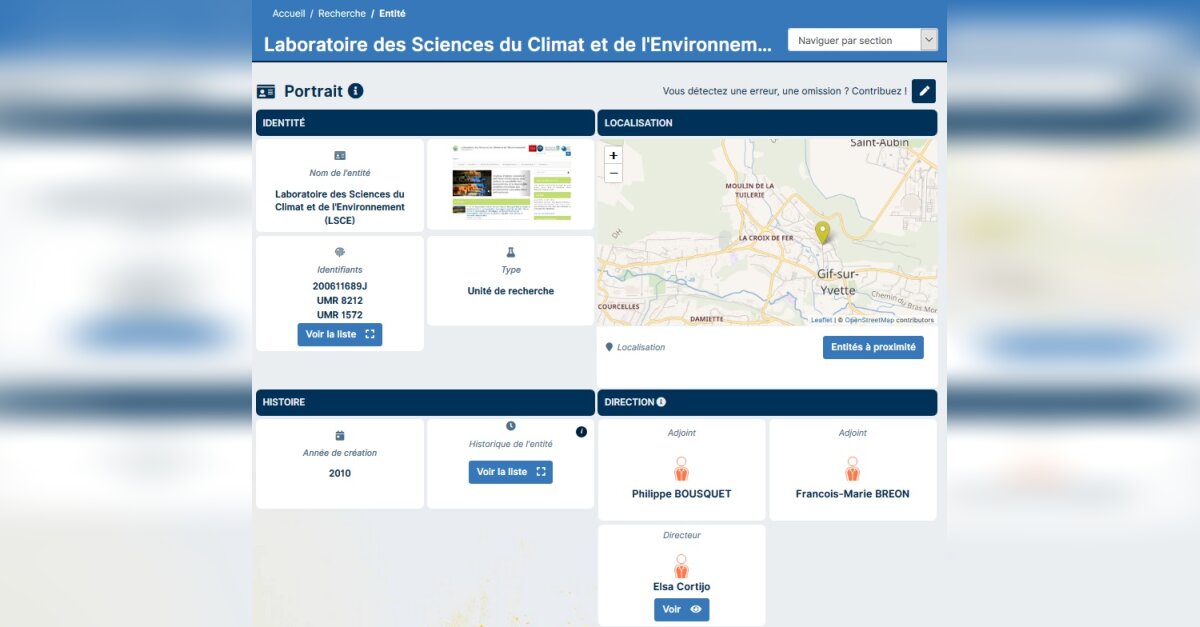The image size is (1200, 627).
Task: Click the location pin icon next to Localisation
Action: coord(610,346)
